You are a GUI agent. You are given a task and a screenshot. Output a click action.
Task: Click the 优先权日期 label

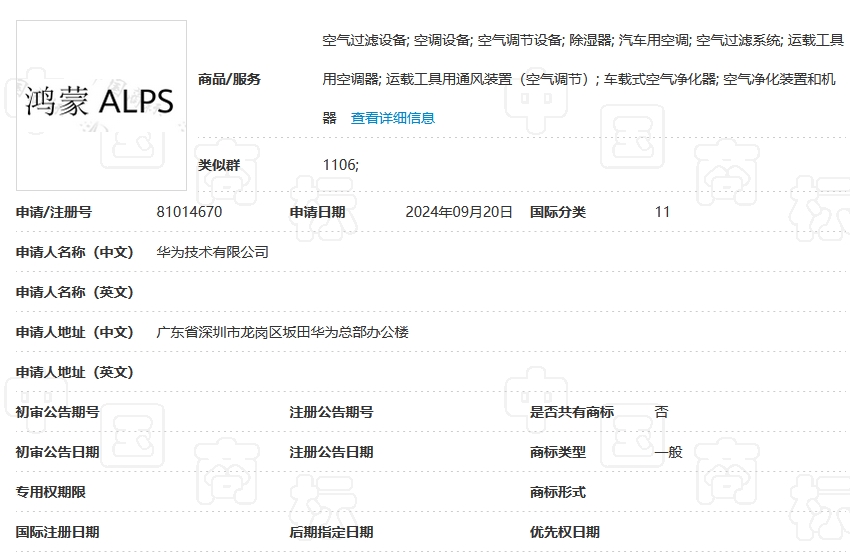(565, 532)
